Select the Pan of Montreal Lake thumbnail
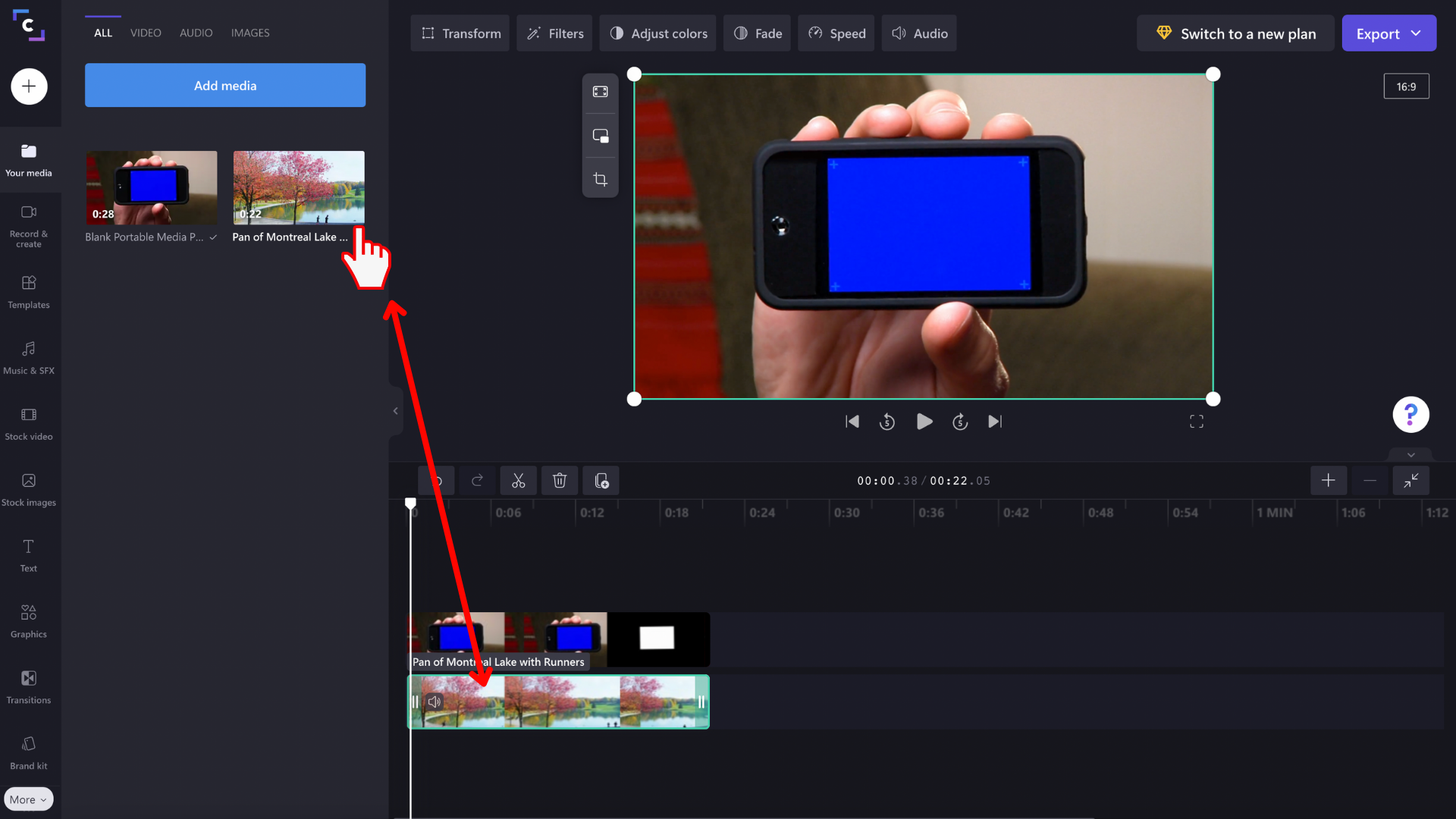 [298, 187]
